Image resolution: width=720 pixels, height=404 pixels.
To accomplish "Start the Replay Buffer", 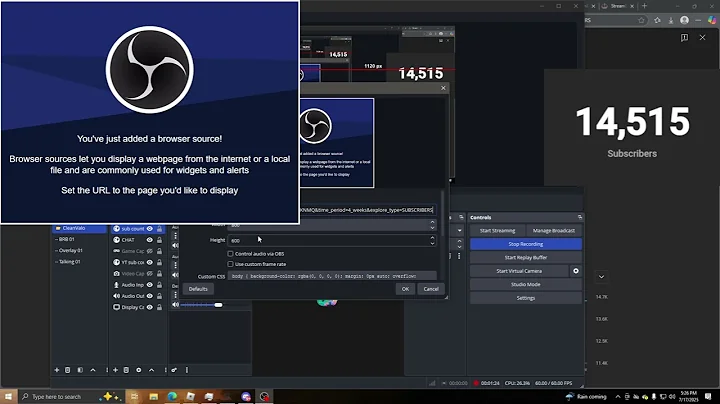I will tap(526, 258).
